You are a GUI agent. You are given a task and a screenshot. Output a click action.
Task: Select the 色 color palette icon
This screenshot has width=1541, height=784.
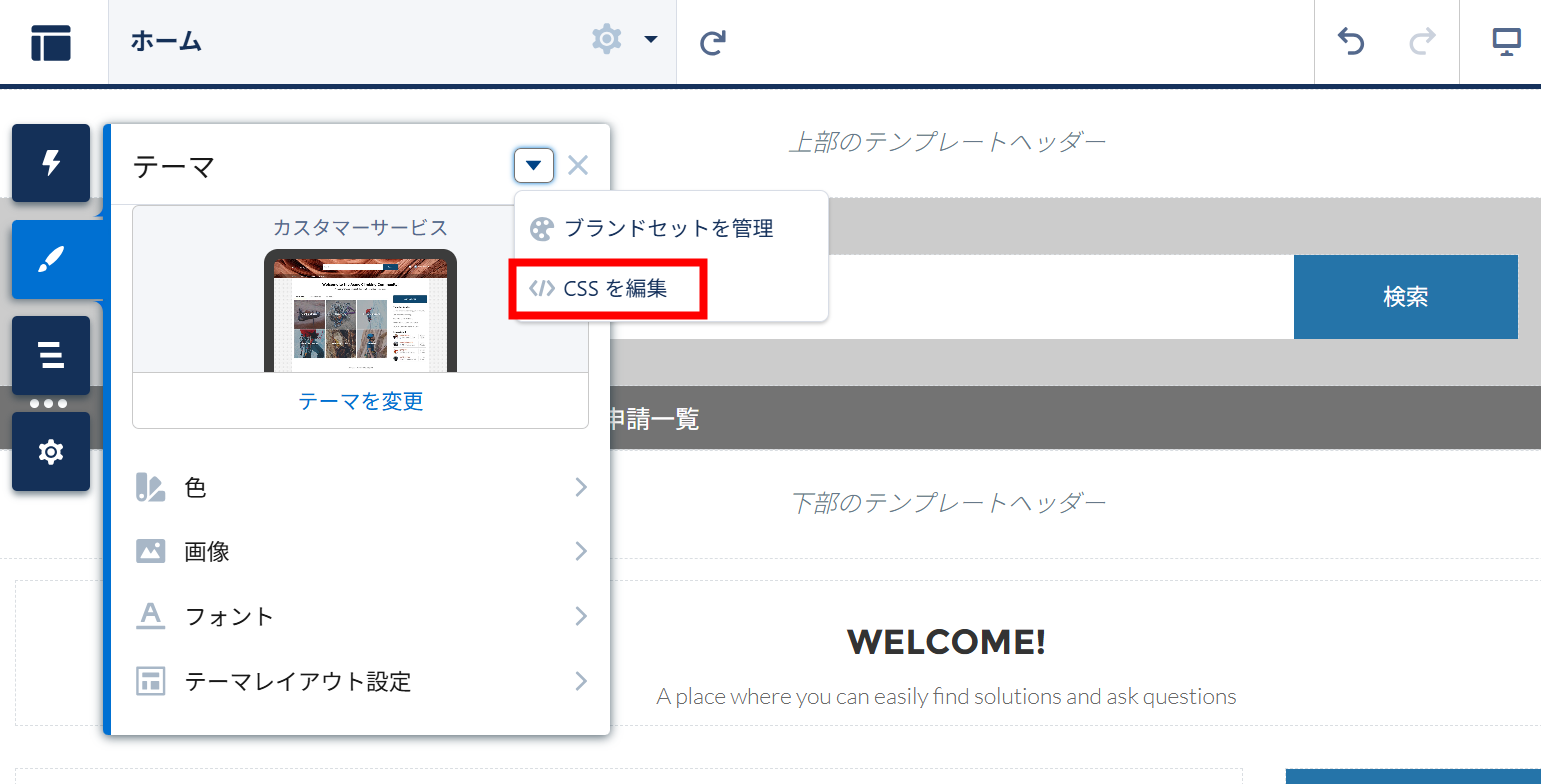click(152, 487)
